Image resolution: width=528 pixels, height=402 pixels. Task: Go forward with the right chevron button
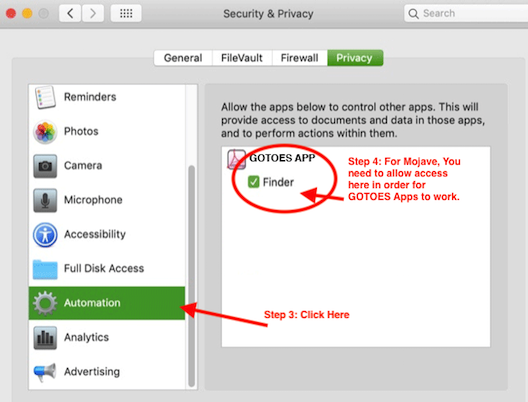93,13
